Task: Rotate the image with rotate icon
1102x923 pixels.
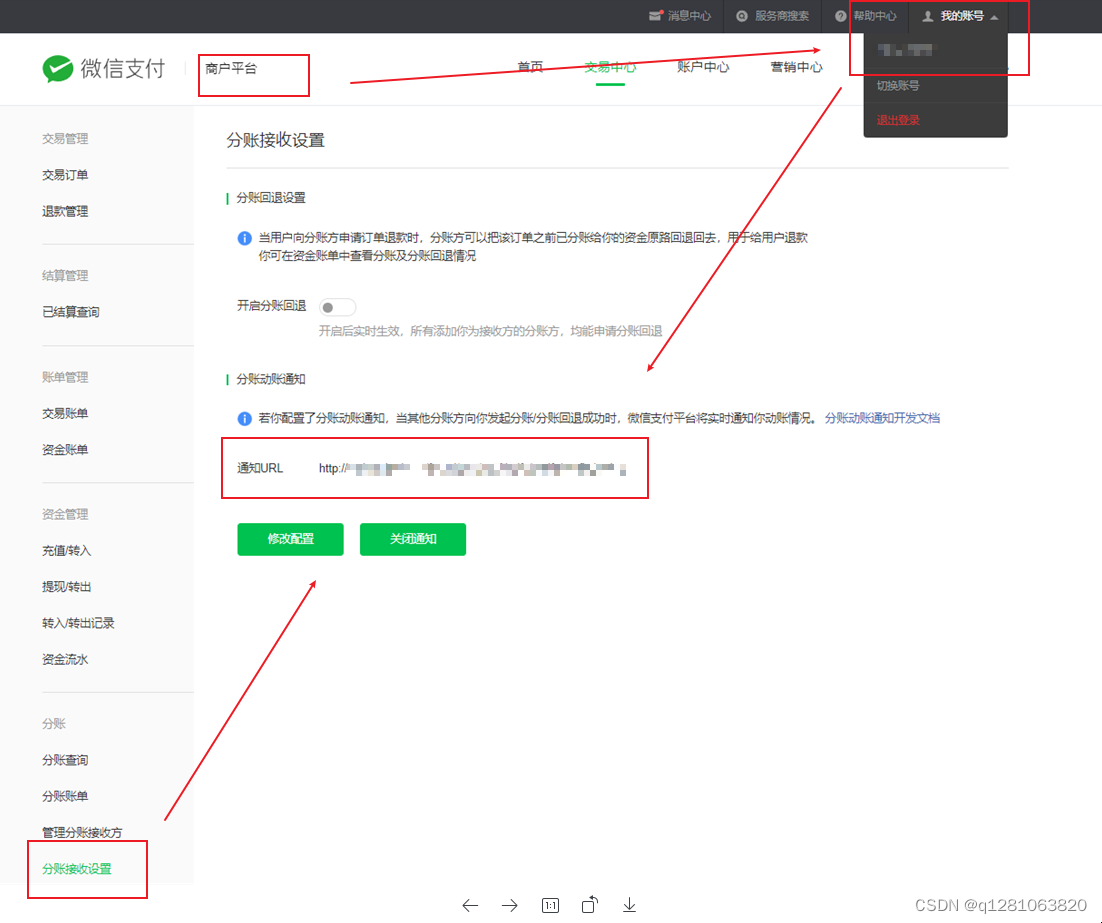Action: [590, 905]
